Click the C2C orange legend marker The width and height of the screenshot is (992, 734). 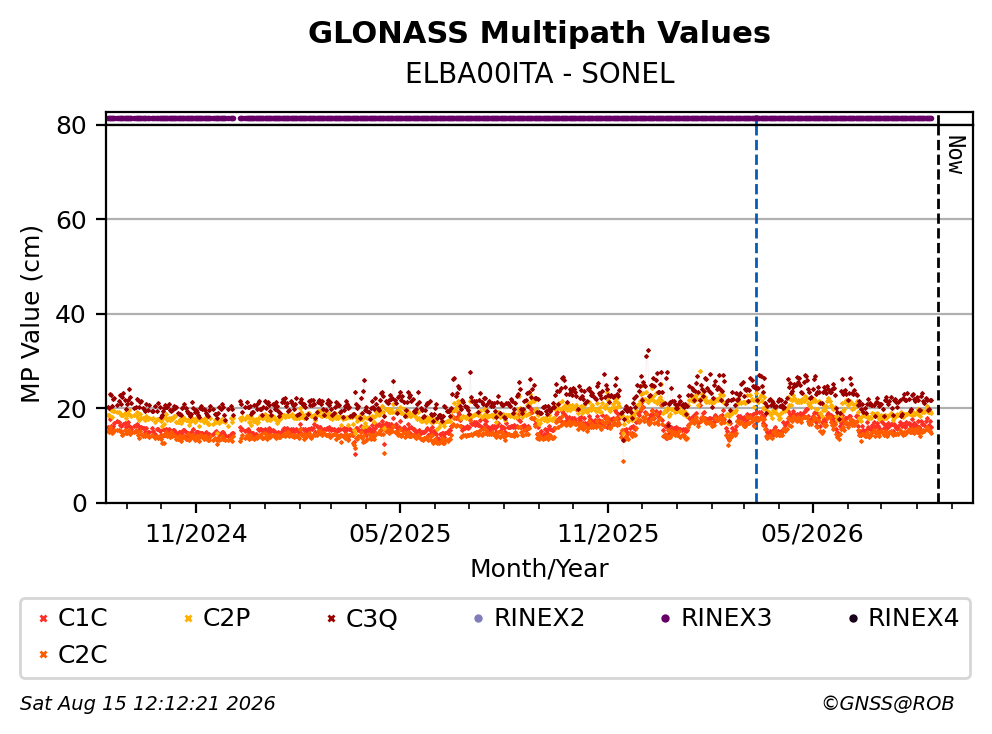pyautogui.click(x=43, y=655)
